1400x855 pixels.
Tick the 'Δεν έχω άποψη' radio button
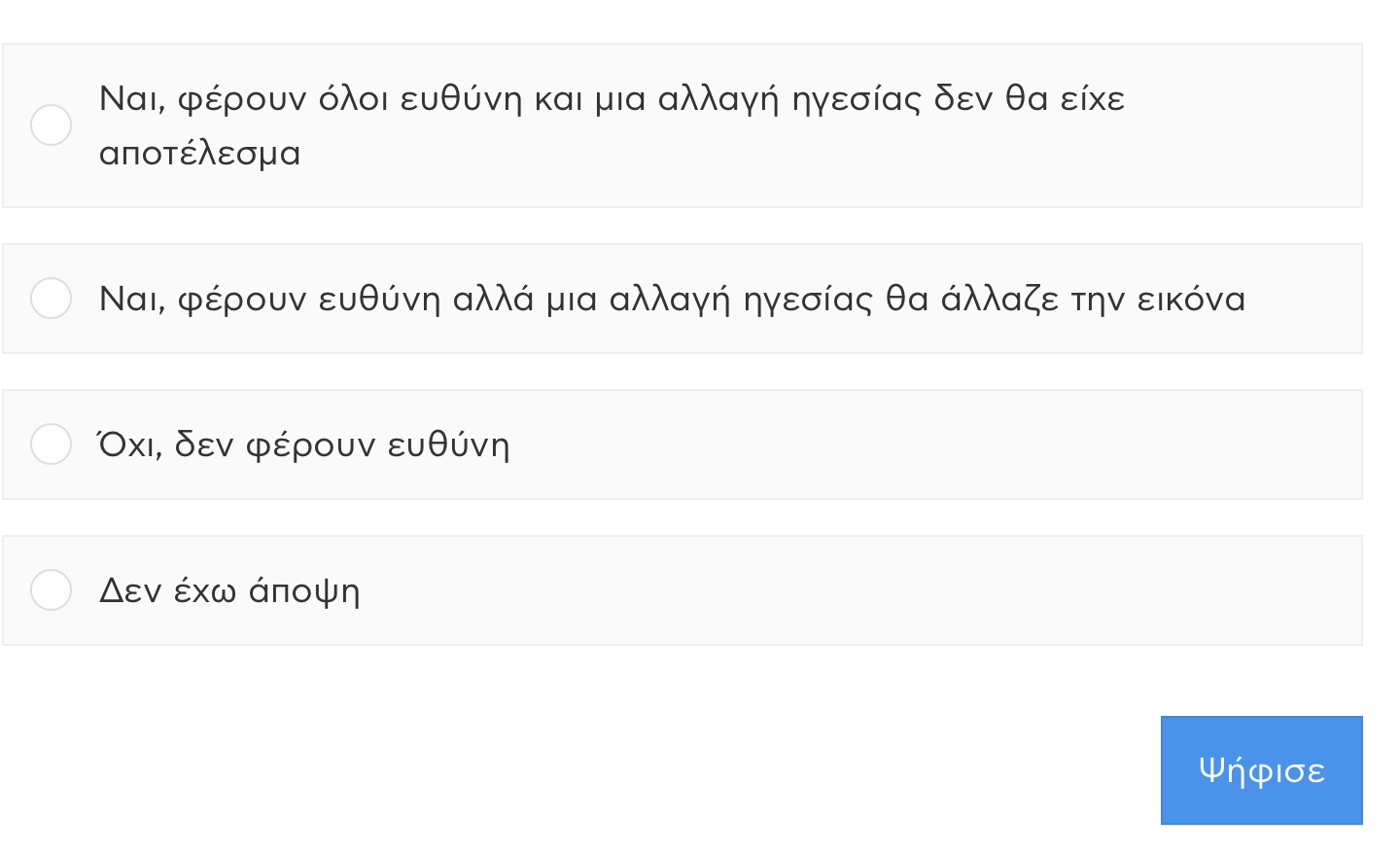(51, 590)
